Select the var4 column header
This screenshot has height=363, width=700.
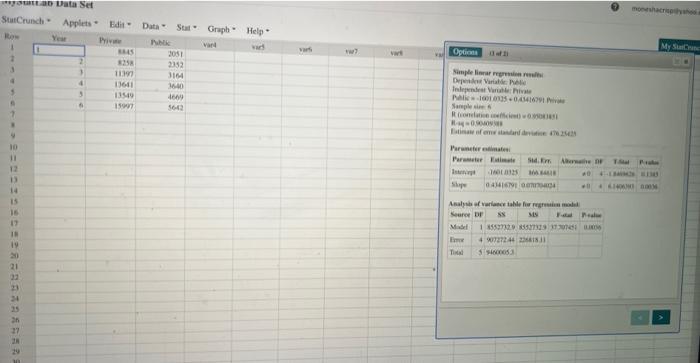pyautogui.click(x=210, y=45)
